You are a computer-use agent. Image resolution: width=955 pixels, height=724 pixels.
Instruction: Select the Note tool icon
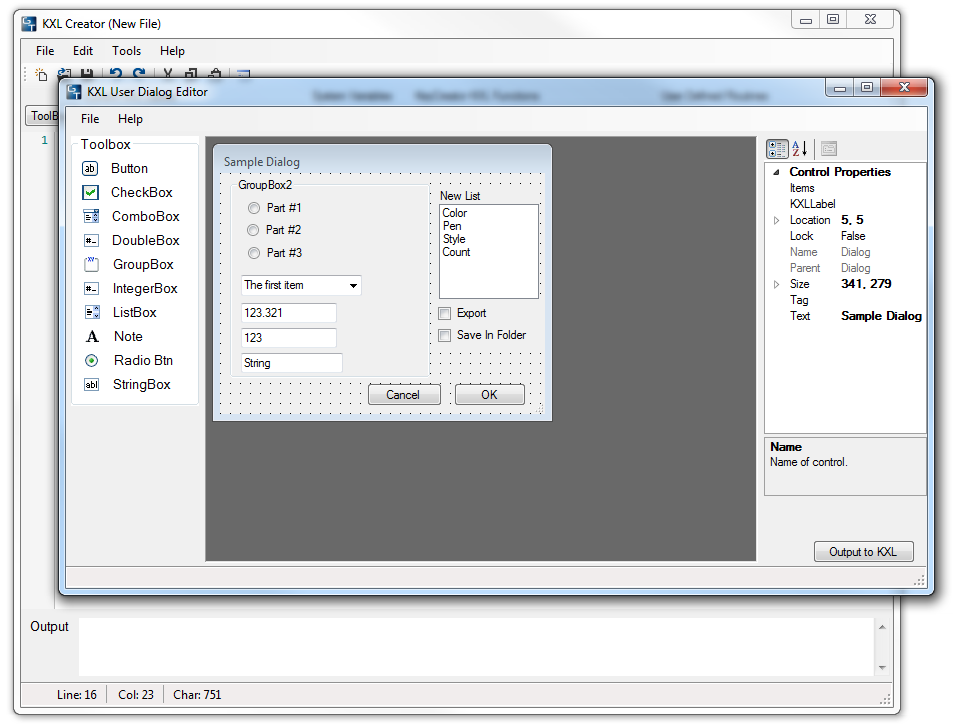(x=92, y=337)
